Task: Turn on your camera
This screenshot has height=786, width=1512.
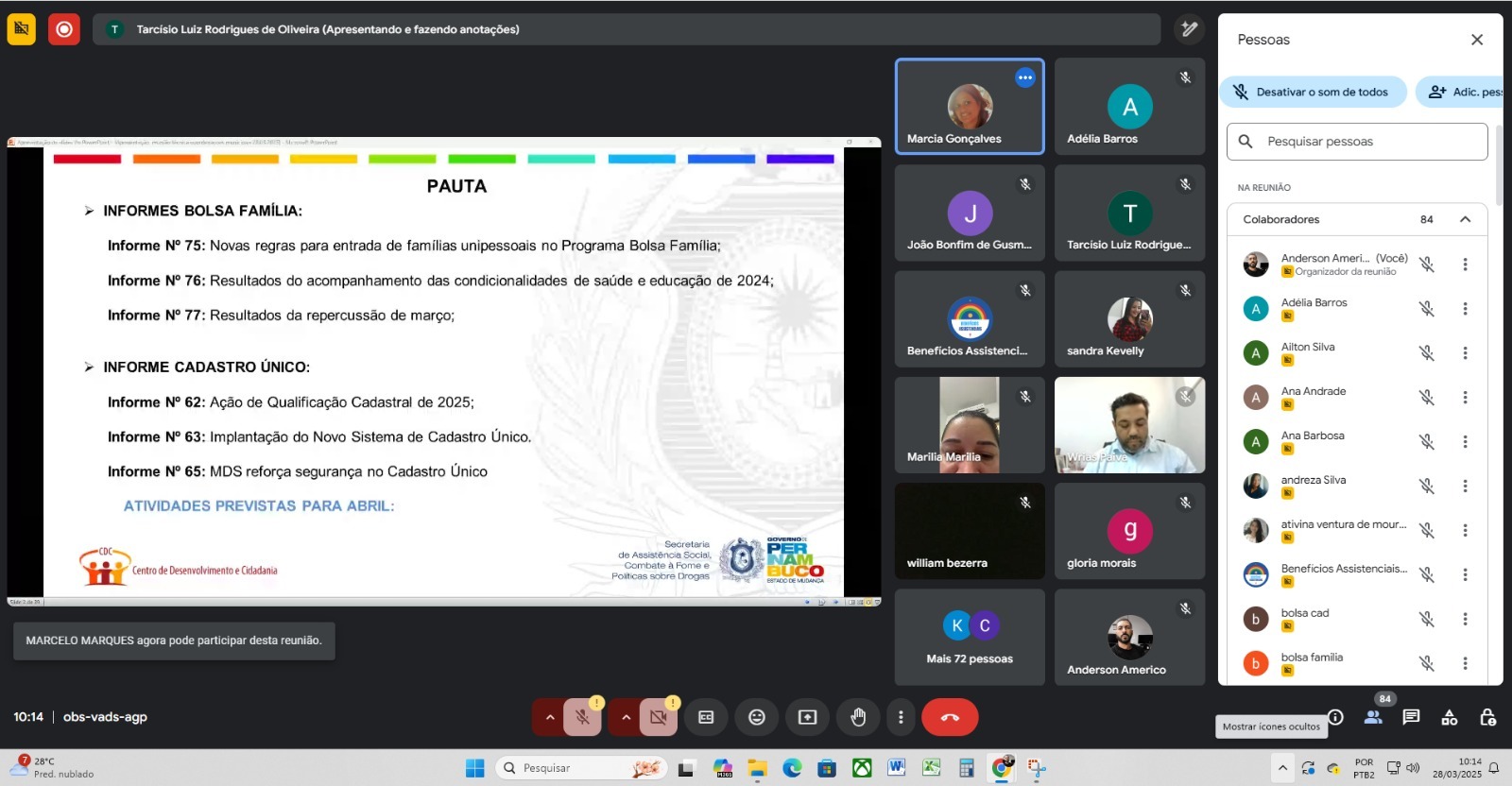Action: [659, 717]
